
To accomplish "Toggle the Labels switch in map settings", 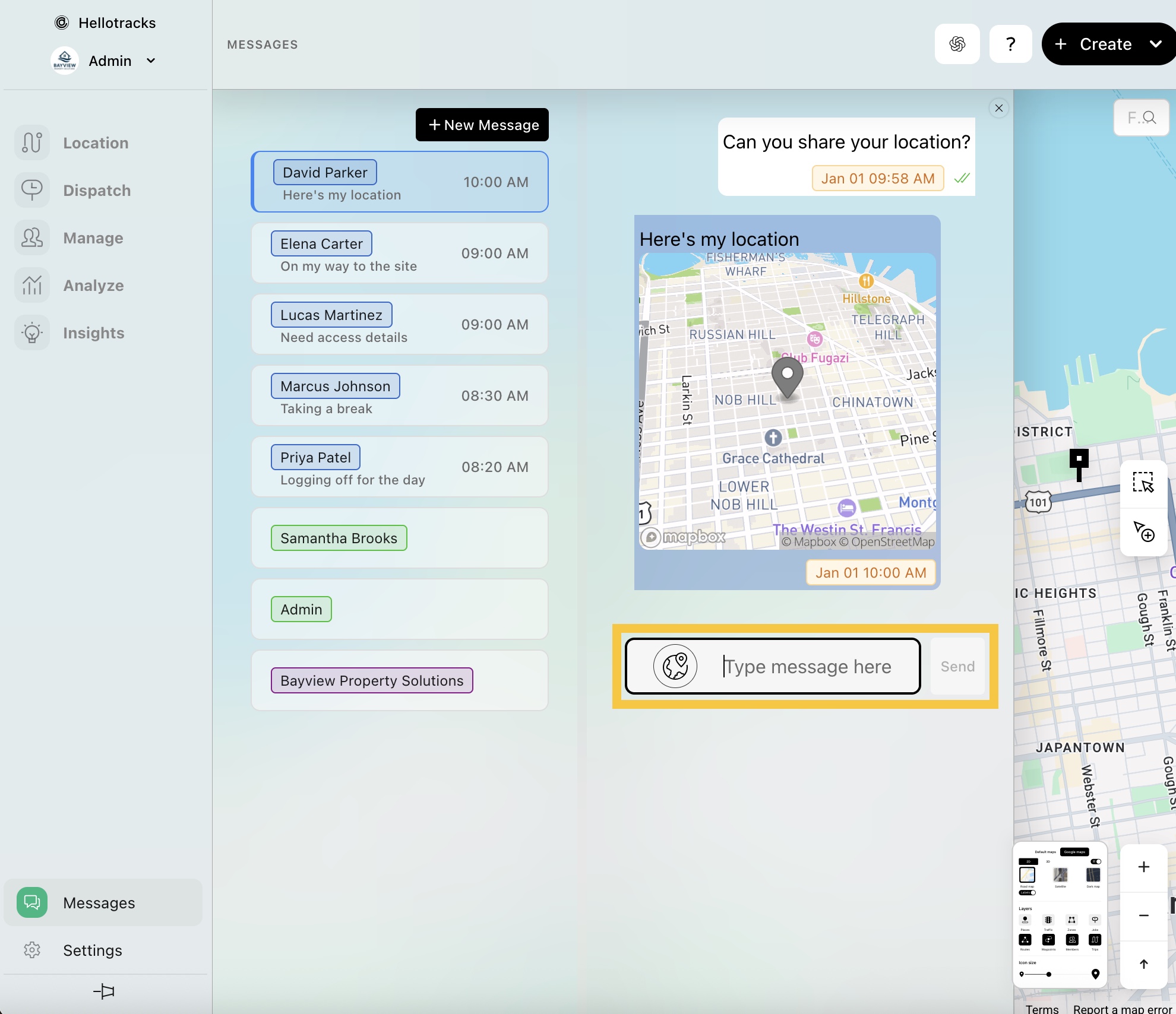I will coord(1028,892).
